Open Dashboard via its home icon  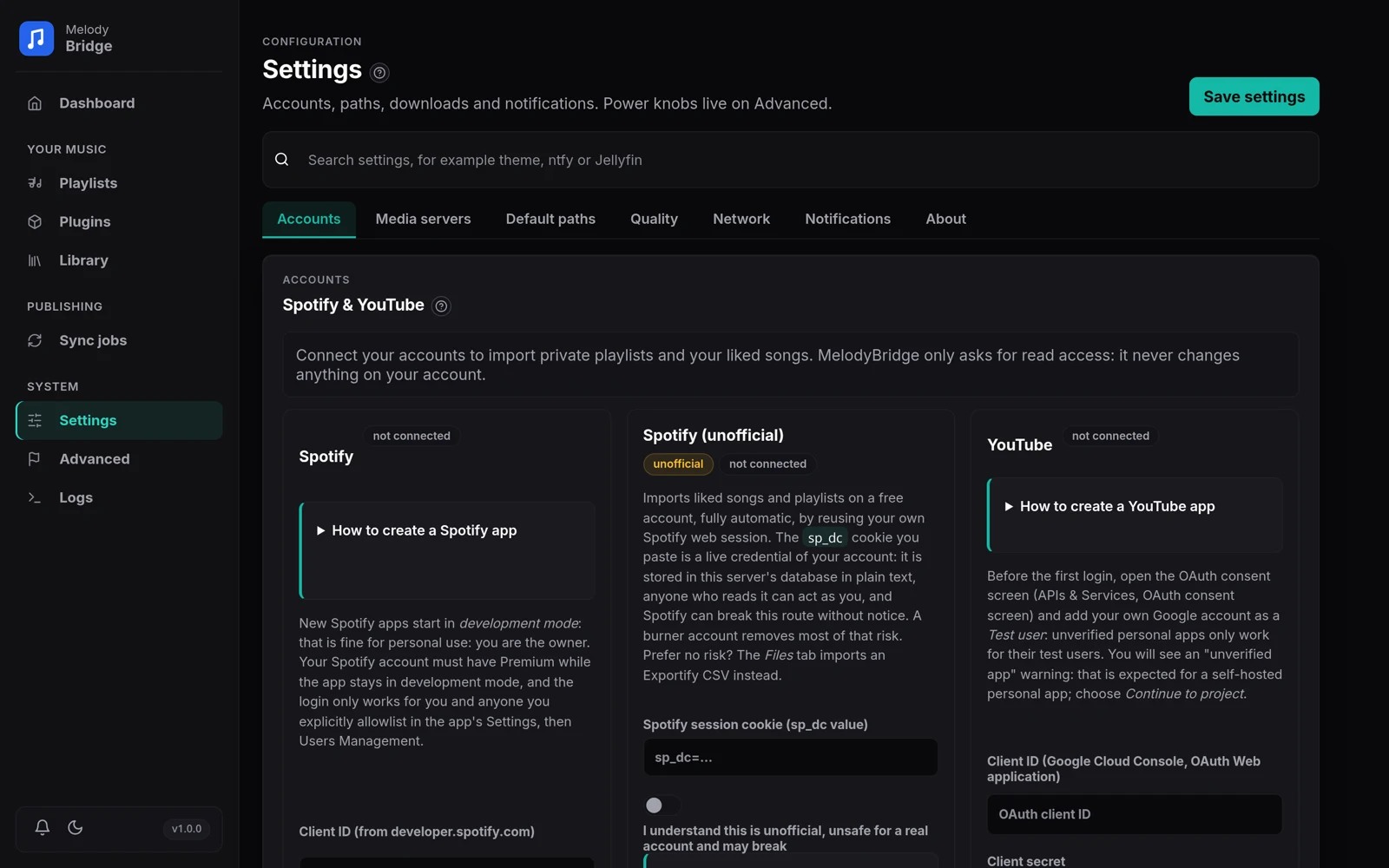(35, 103)
